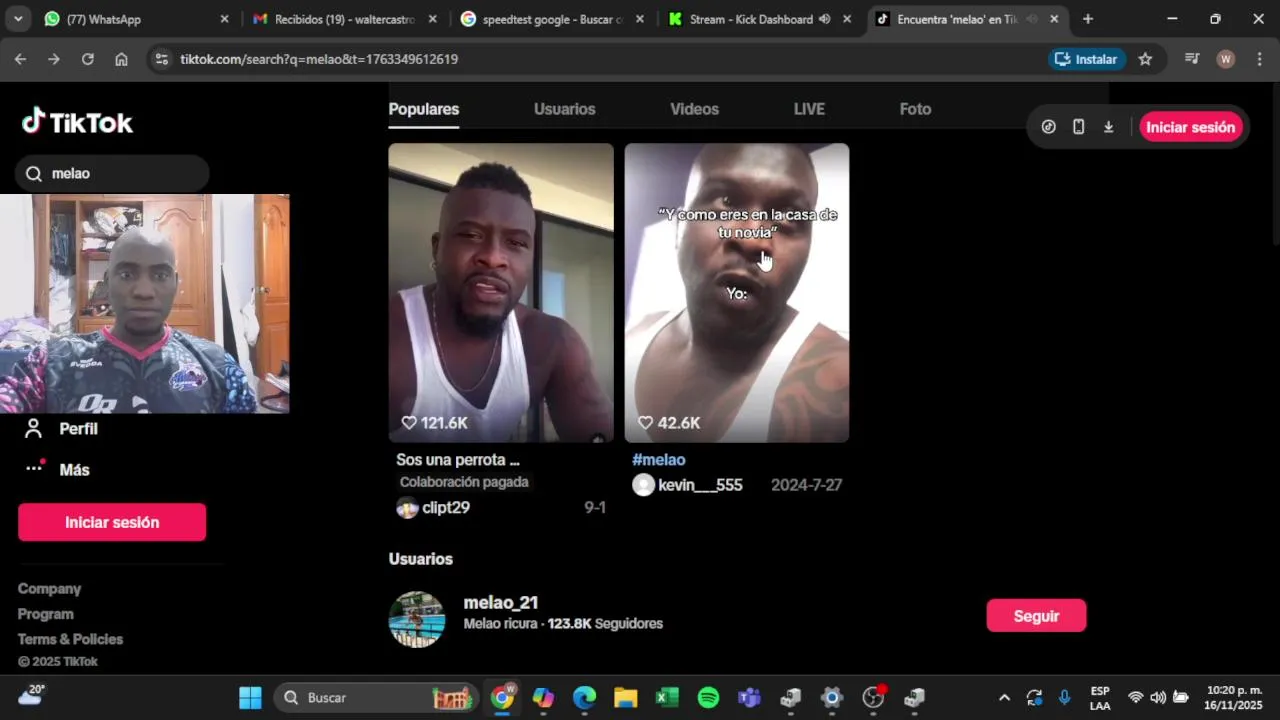Click the webcam overlay video
This screenshot has height=720, width=1280.
pyautogui.click(x=145, y=304)
